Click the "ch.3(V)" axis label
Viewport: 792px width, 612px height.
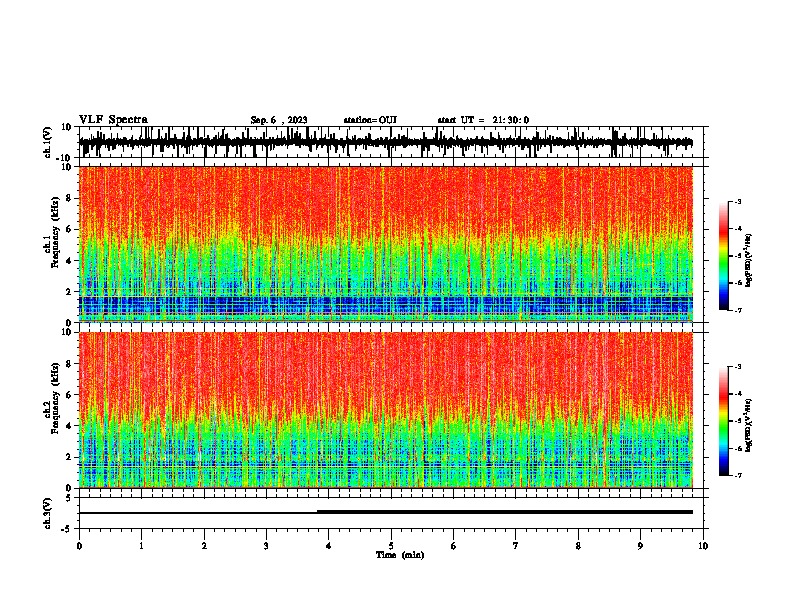click(x=48, y=513)
